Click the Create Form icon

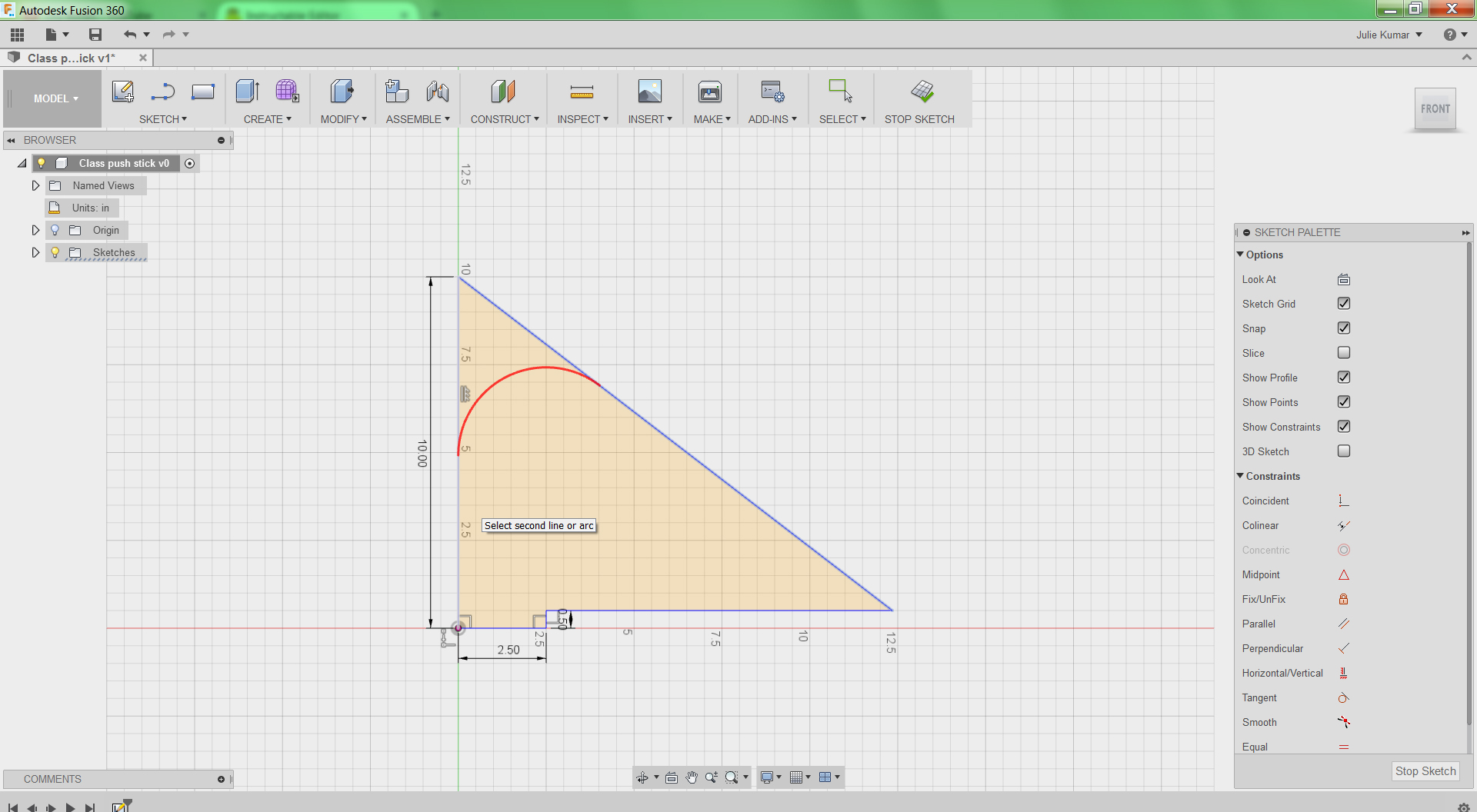288,92
